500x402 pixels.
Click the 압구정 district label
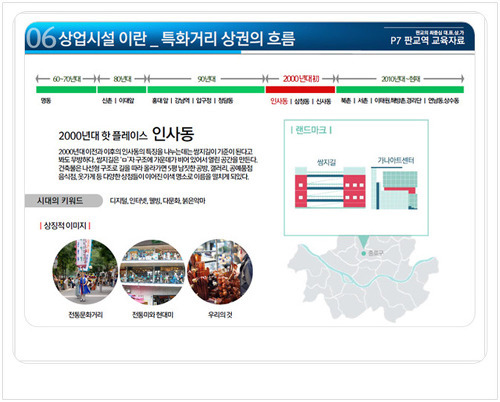(x=203, y=101)
